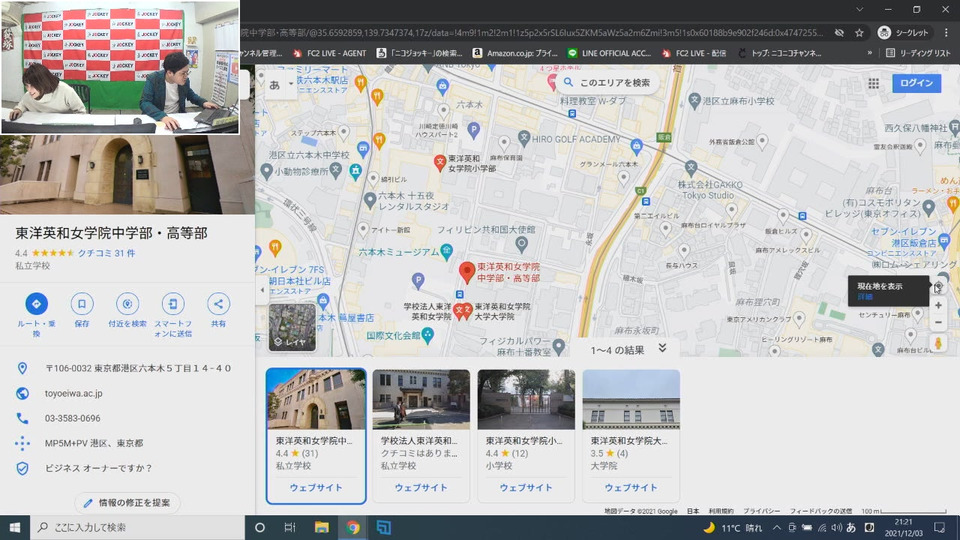Open the あ input mode dropdown on the map
Screen dimensions: 960x540
[281, 84]
